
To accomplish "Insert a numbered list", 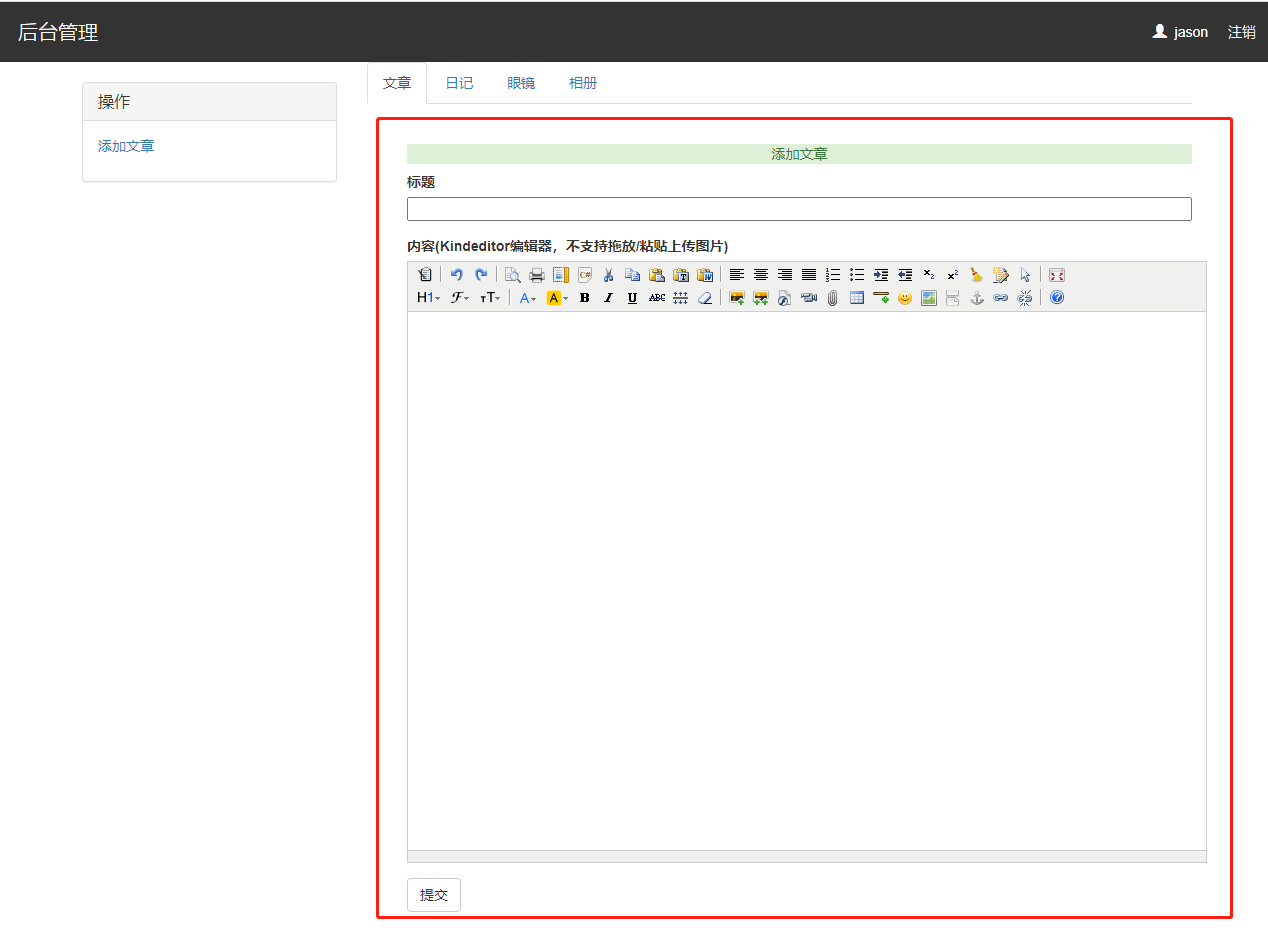I will [833, 275].
